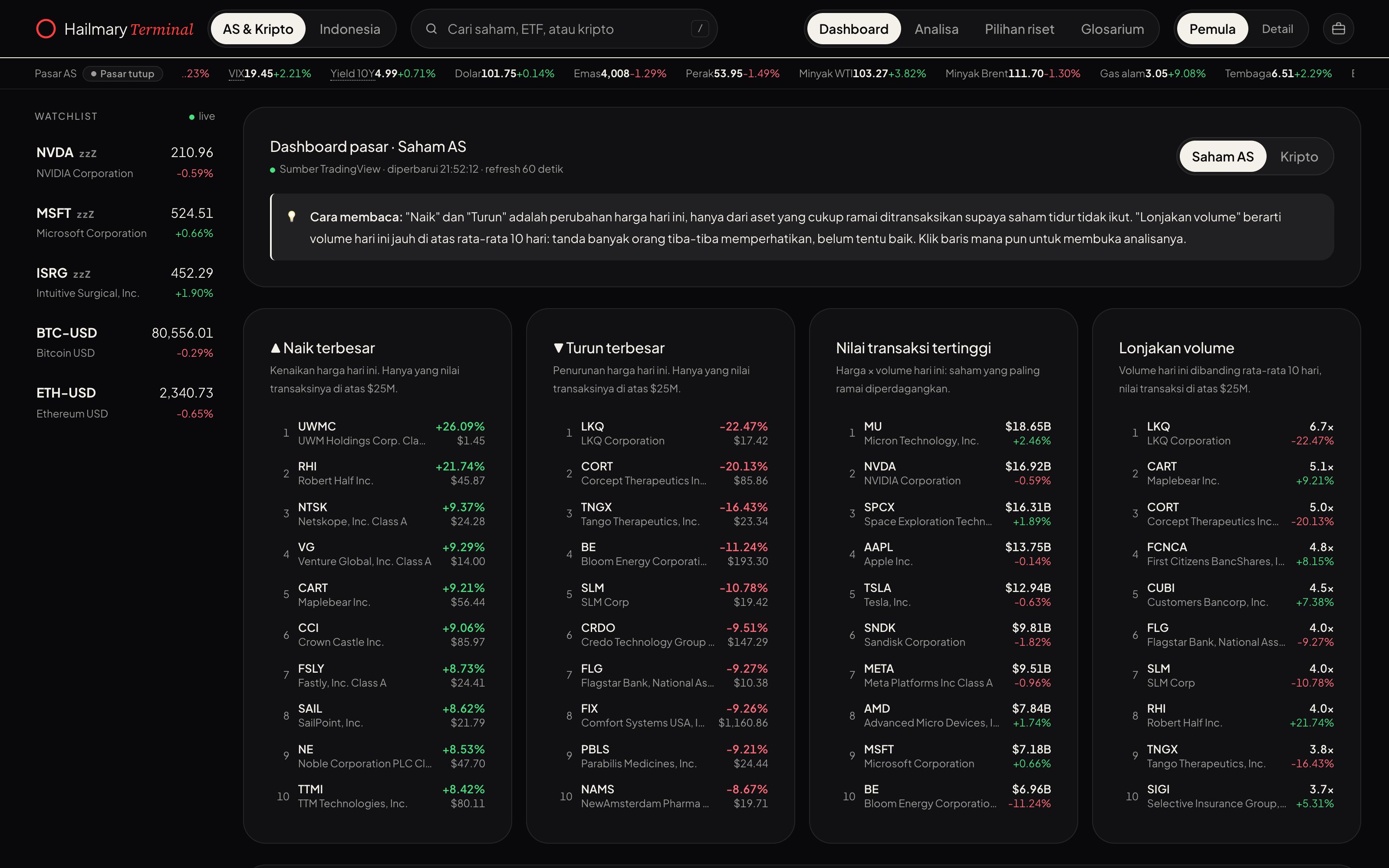Open BTC-USD watchlist entry
Screen dimensions: 1389x868
point(125,343)
